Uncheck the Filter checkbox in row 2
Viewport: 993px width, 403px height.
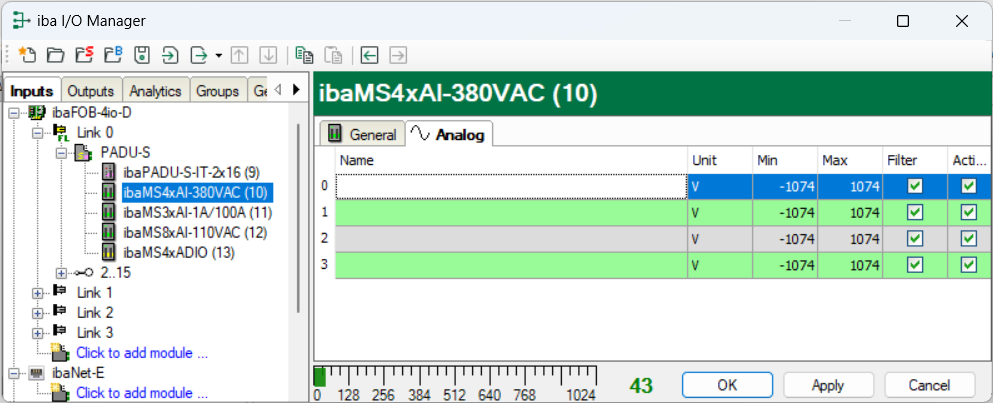click(914, 239)
